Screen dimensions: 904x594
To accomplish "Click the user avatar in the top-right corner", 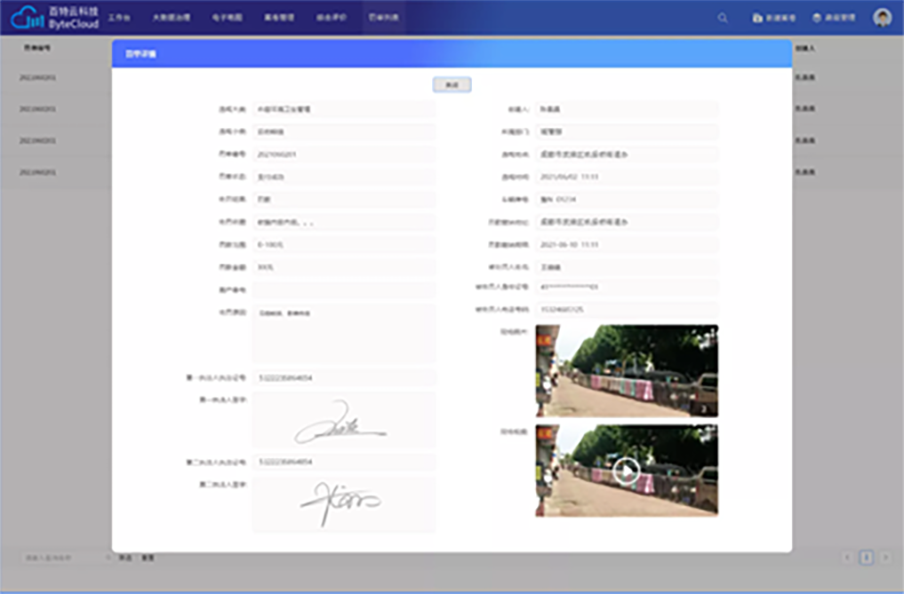I will tap(882, 18).
